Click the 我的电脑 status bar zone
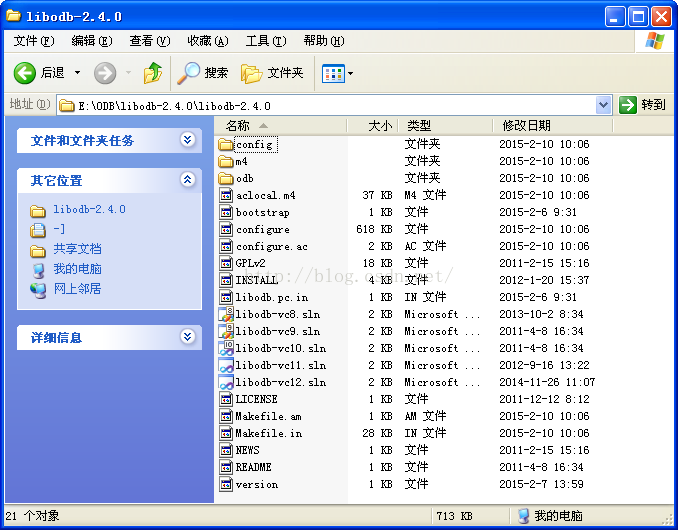 (550, 516)
